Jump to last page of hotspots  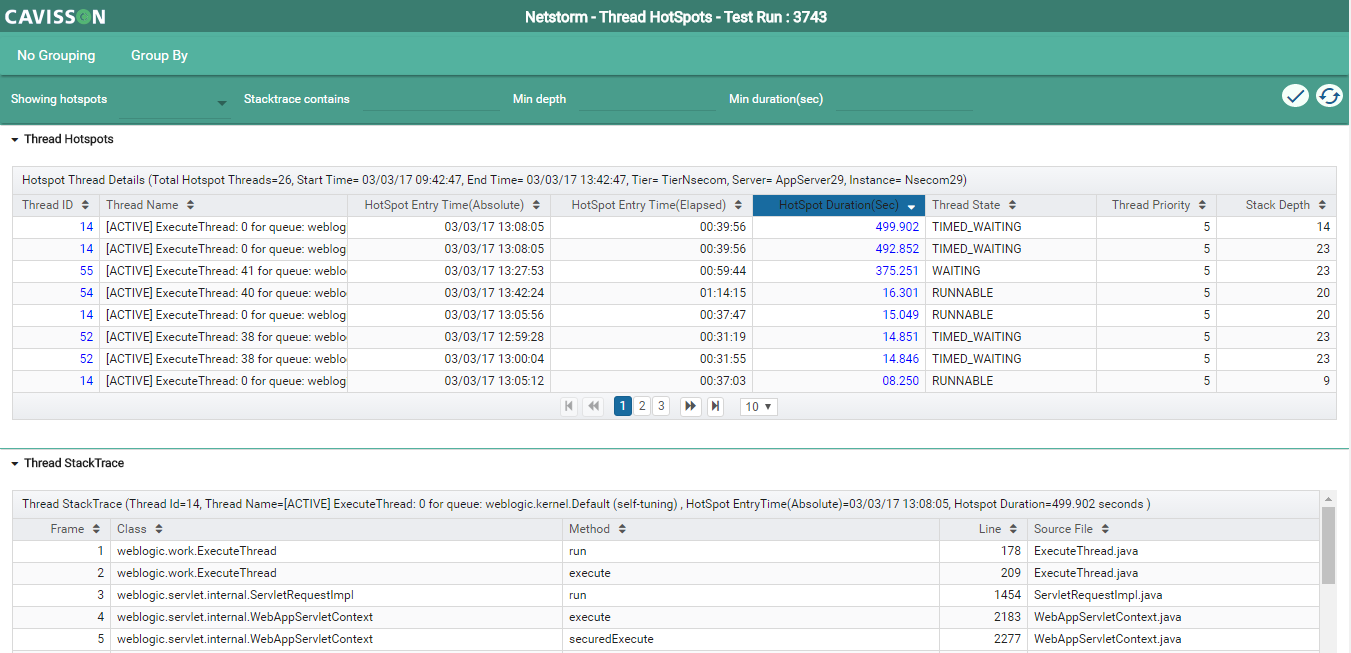click(715, 406)
